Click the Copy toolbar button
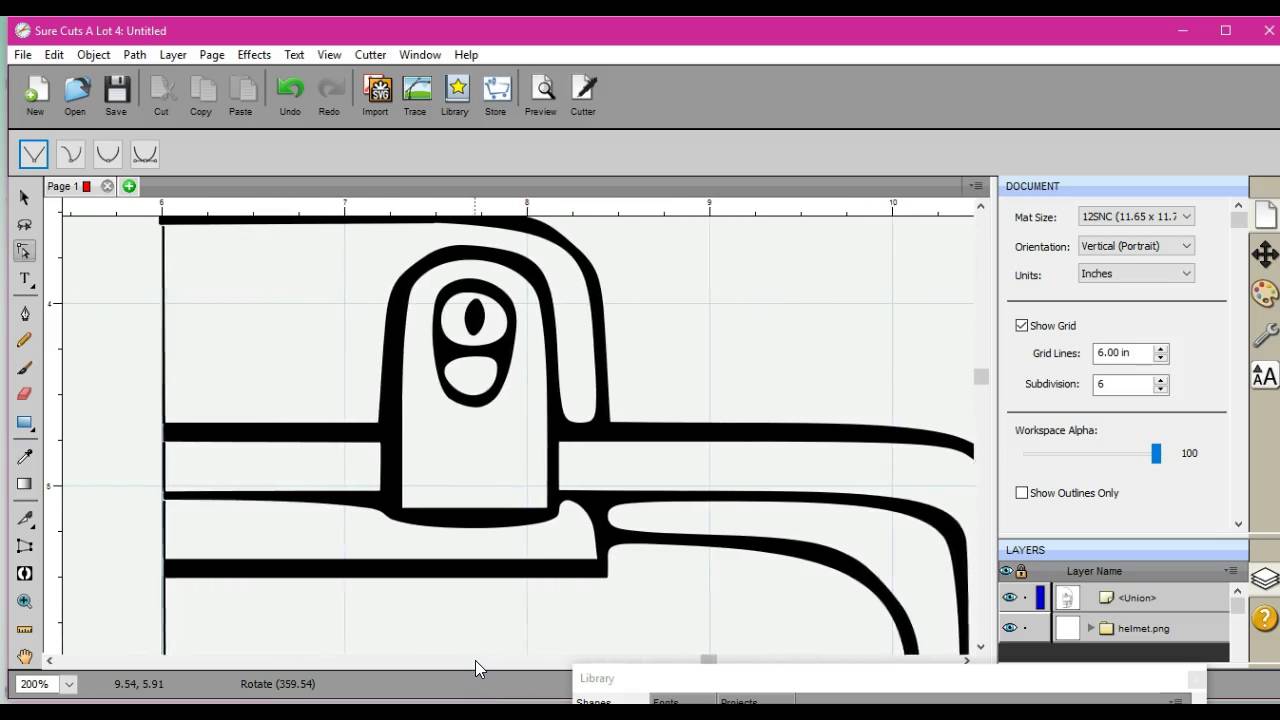The image size is (1280, 720). (x=201, y=96)
